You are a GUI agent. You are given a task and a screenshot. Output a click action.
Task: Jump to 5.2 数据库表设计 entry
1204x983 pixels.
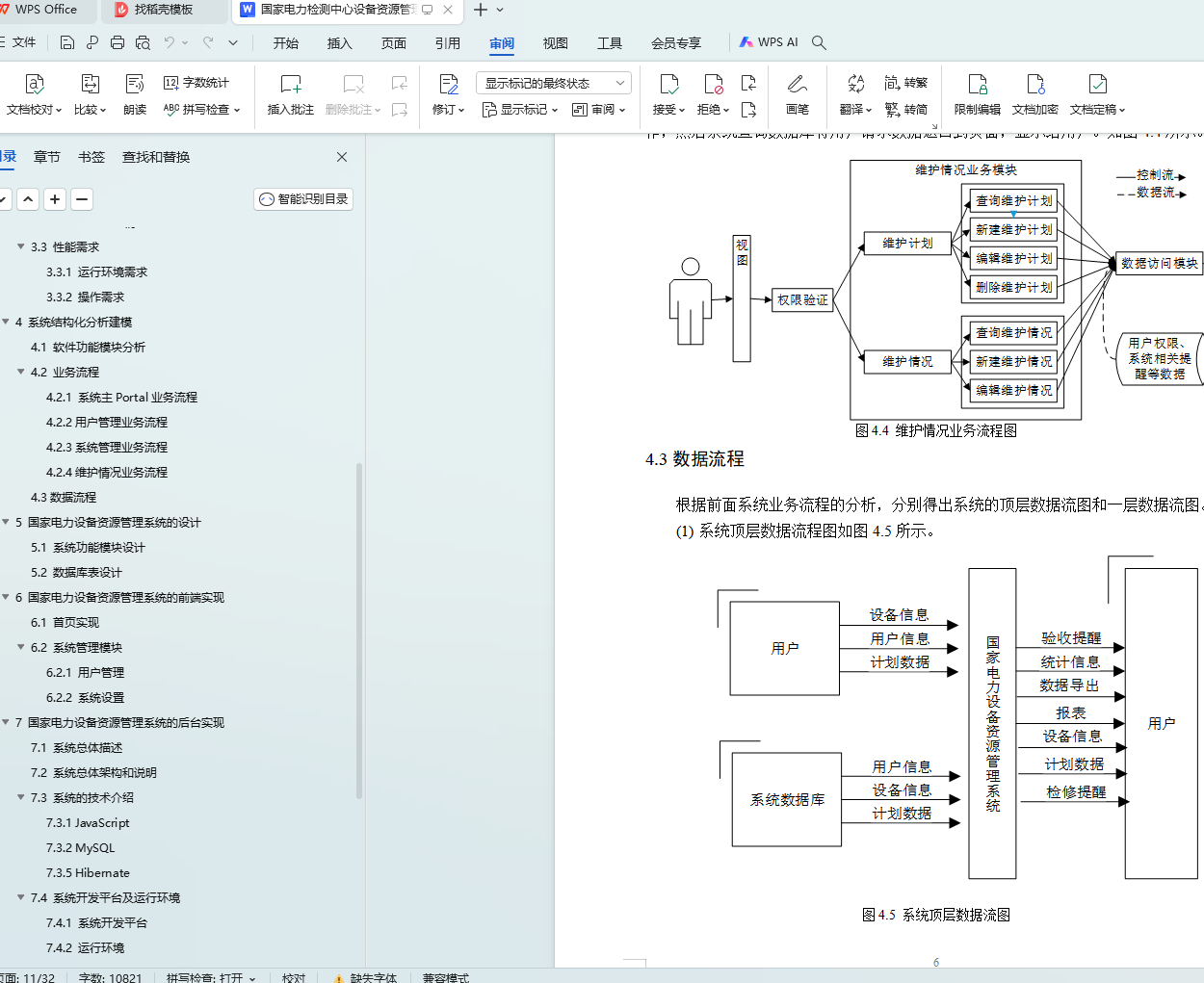click(76, 572)
